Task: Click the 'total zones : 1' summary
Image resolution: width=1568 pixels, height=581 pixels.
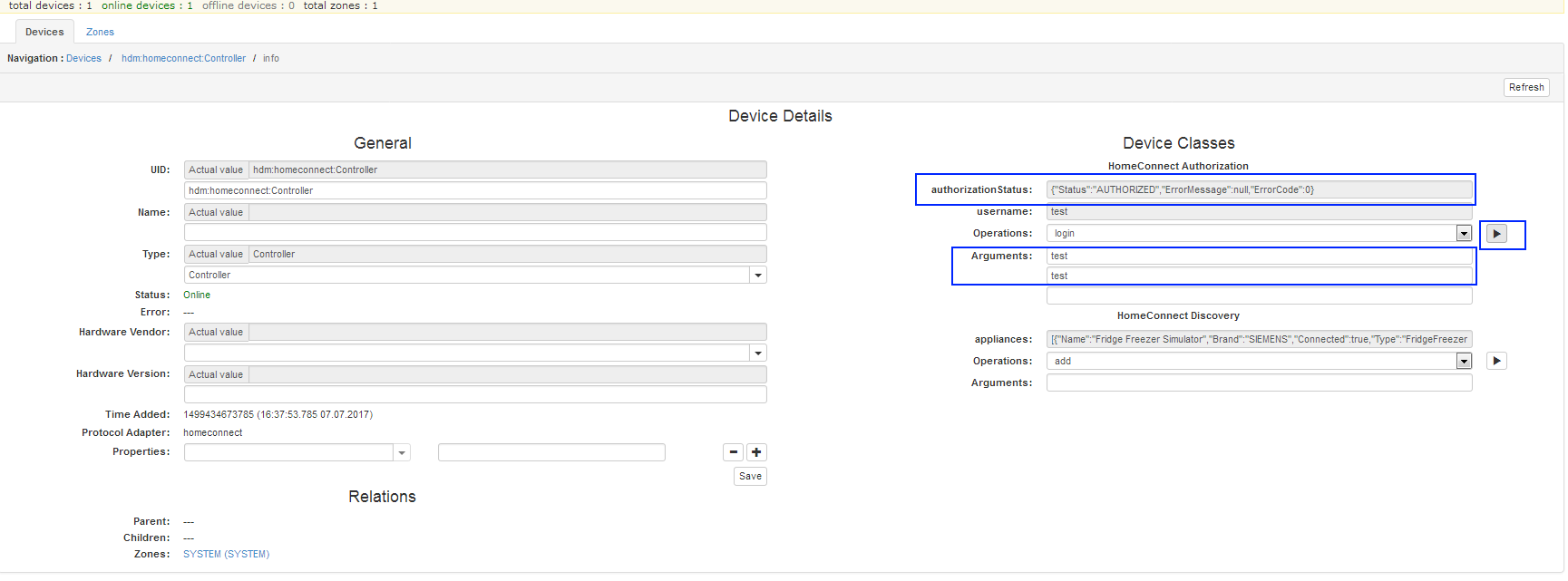Action: tap(341, 5)
